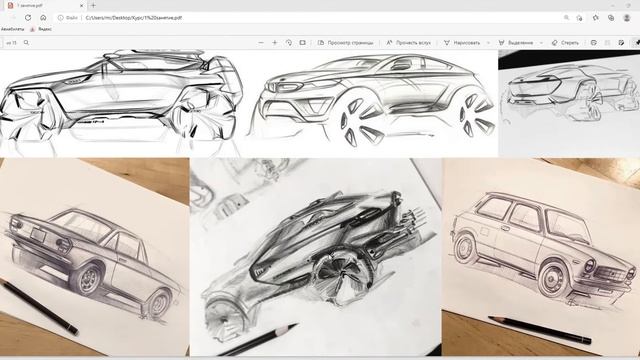
Task: Click the rear-view SUV sketch photo
Action: click(x=569, y=103)
